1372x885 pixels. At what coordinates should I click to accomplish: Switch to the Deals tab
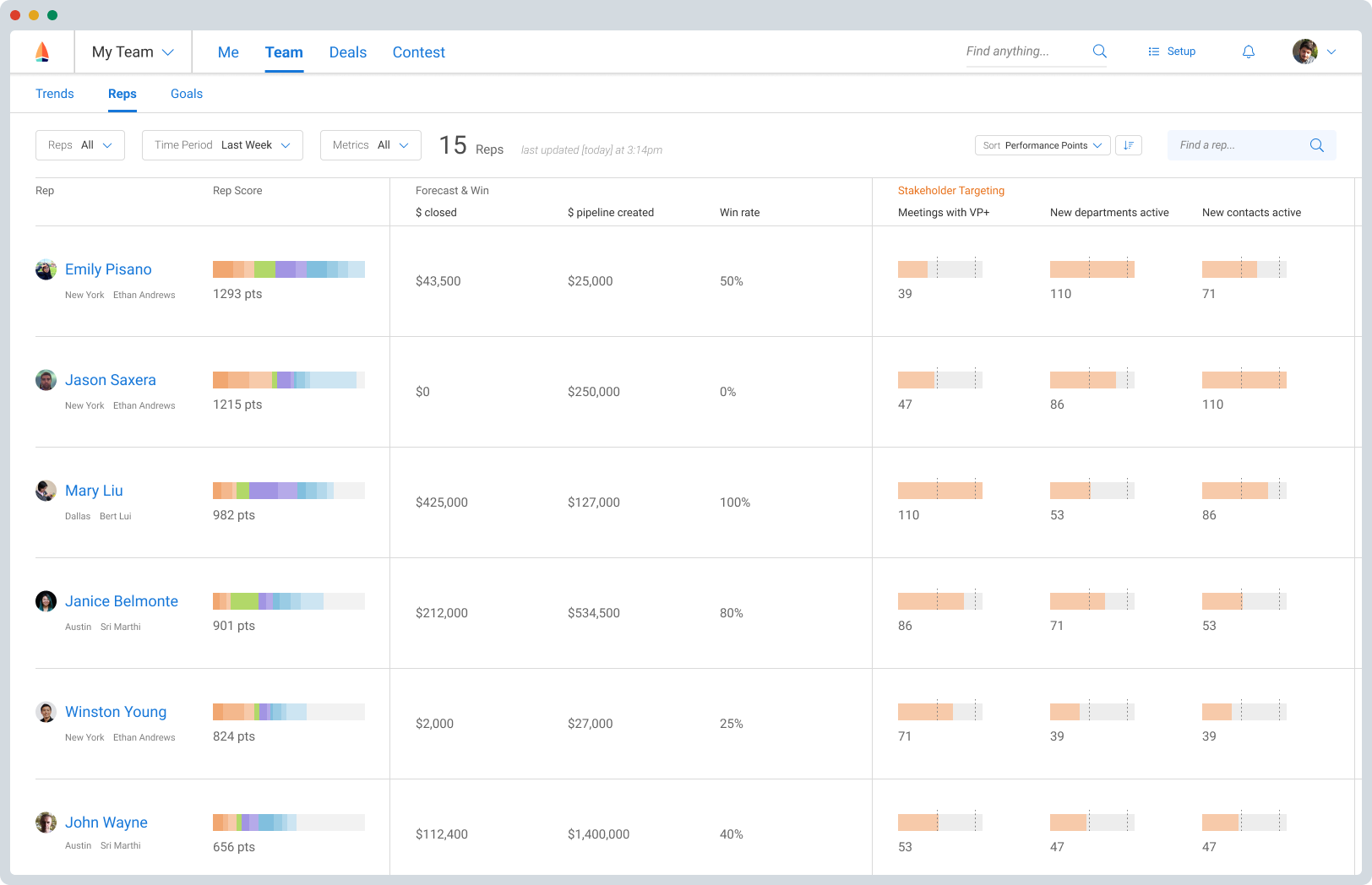347,52
